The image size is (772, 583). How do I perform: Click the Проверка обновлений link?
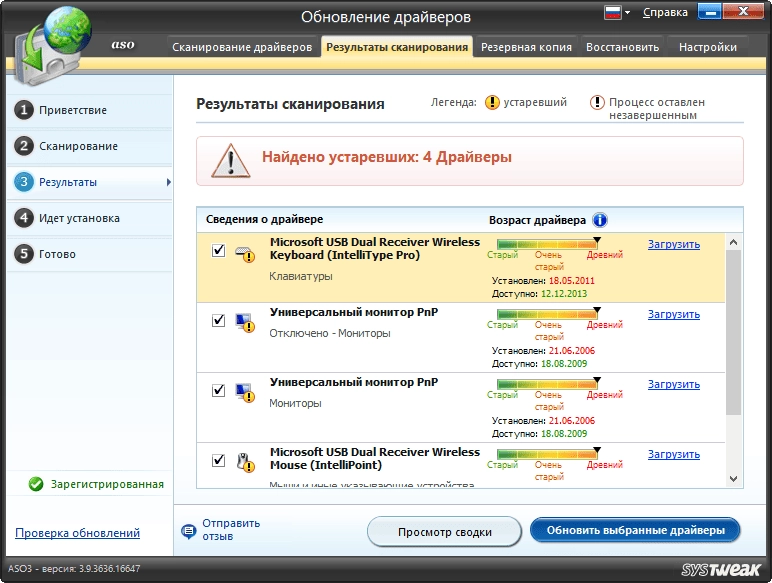coord(77,533)
